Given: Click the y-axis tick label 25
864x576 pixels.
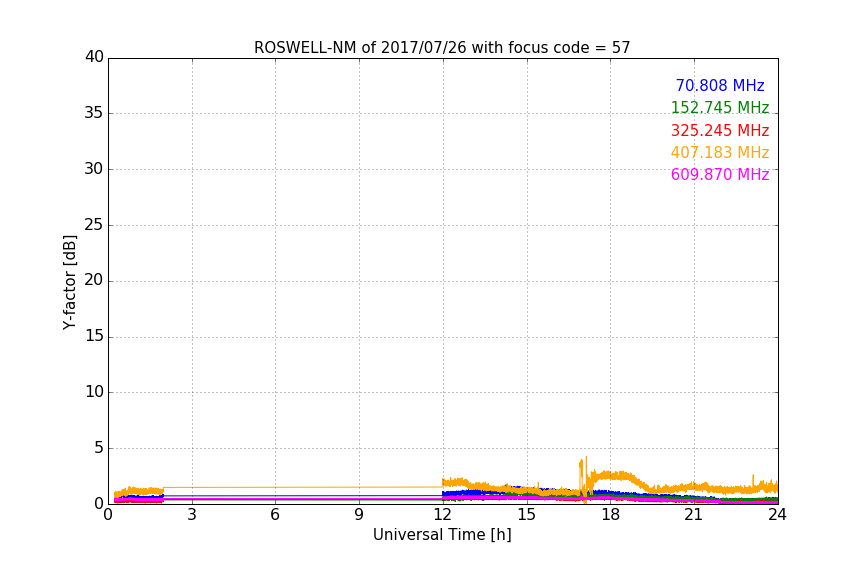Looking at the screenshot, I should tap(94, 224).
